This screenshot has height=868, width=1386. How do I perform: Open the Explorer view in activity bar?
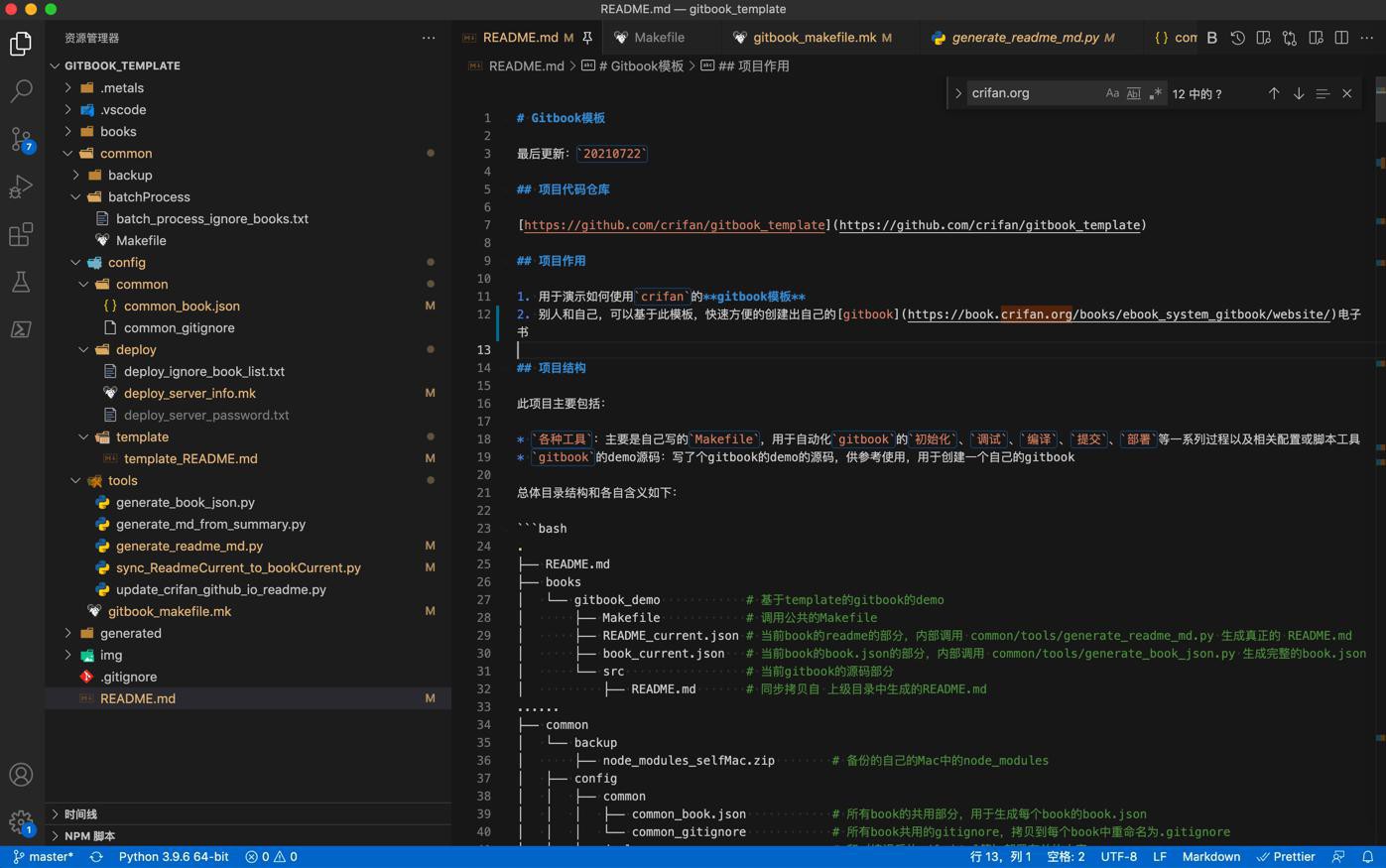(21, 44)
